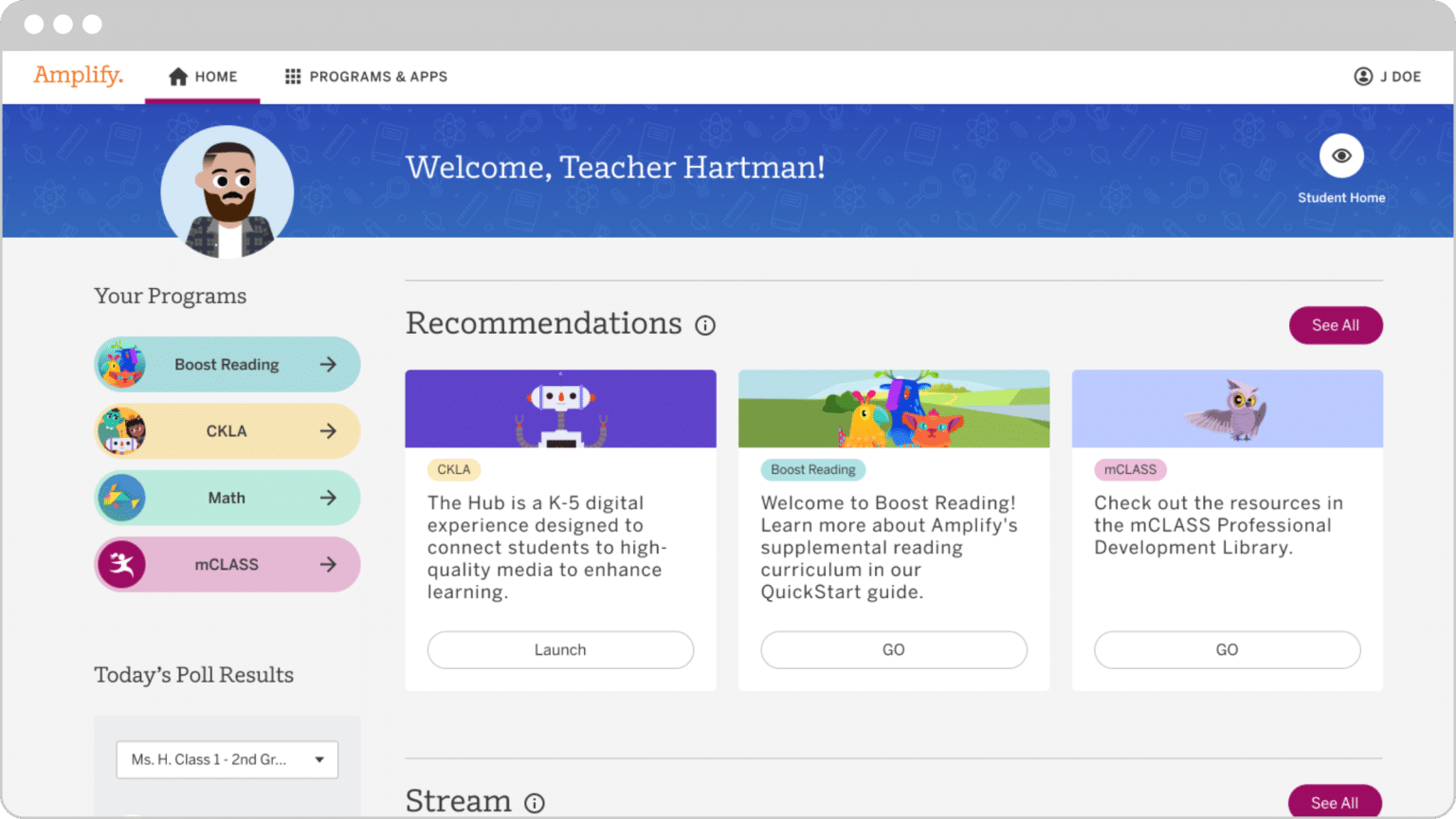See all Recommendations
Image resolution: width=1456 pixels, height=819 pixels.
point(1335,325)
